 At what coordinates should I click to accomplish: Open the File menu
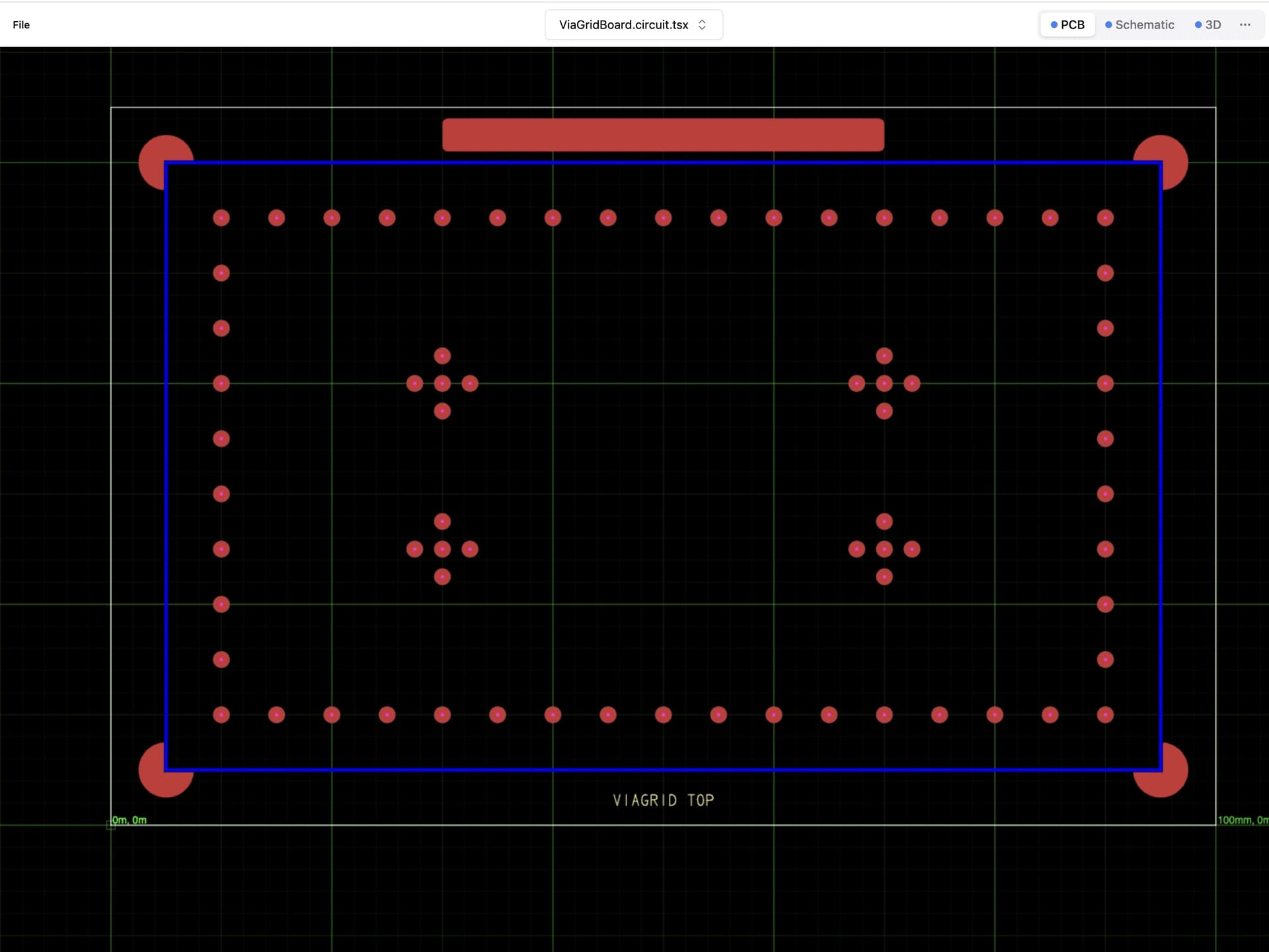point(21,25)
